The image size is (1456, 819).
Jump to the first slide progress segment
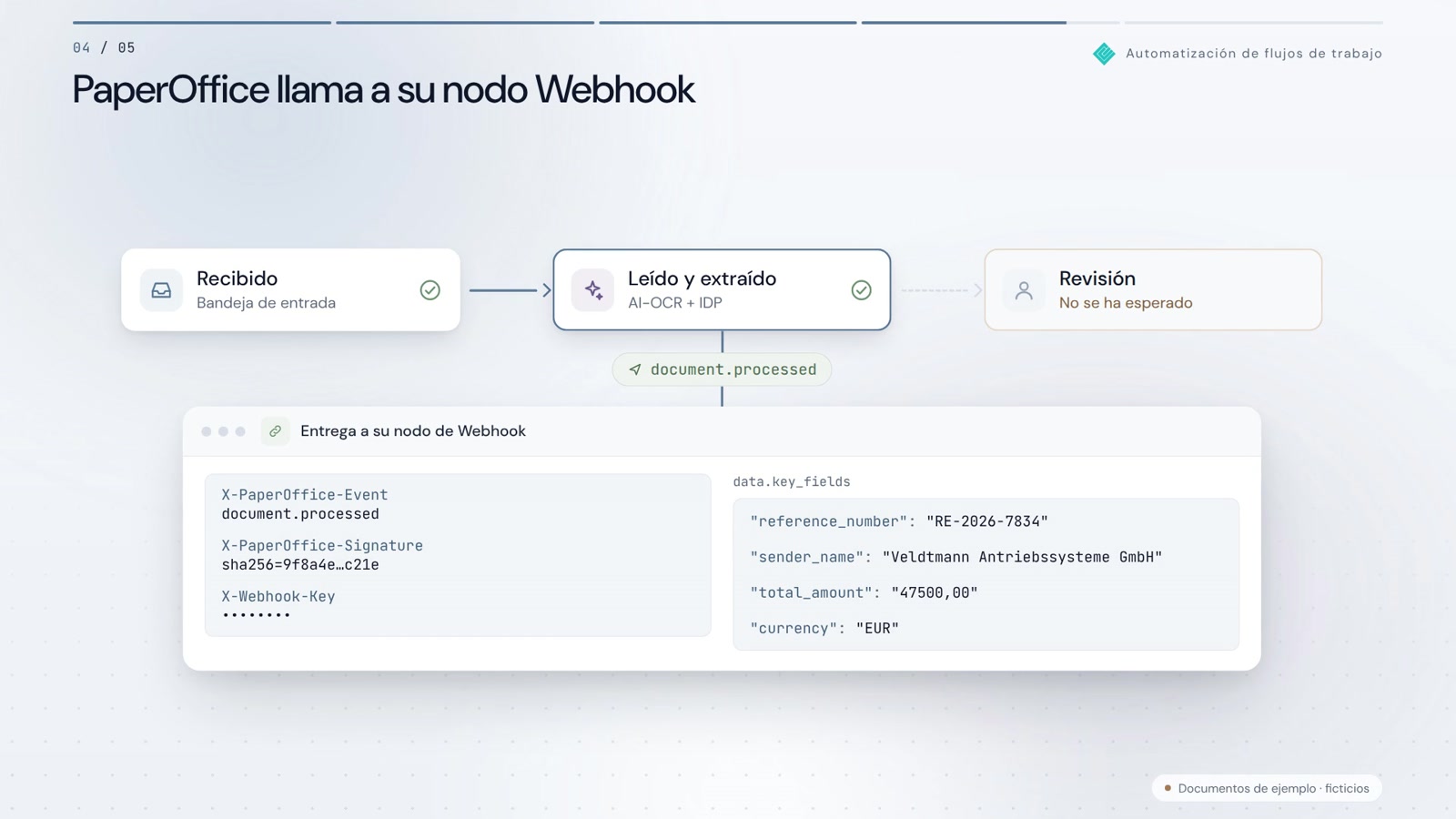[202, 23]
